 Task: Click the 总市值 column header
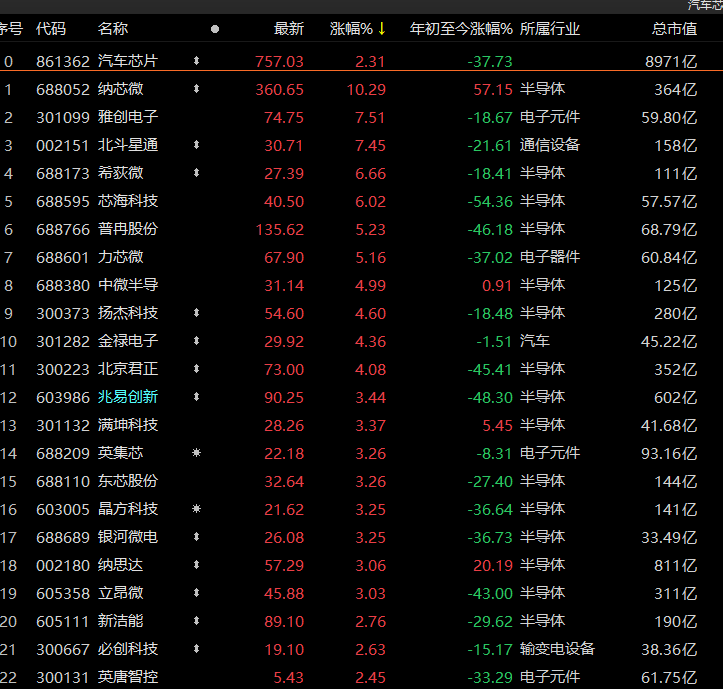tap(674, 29)
